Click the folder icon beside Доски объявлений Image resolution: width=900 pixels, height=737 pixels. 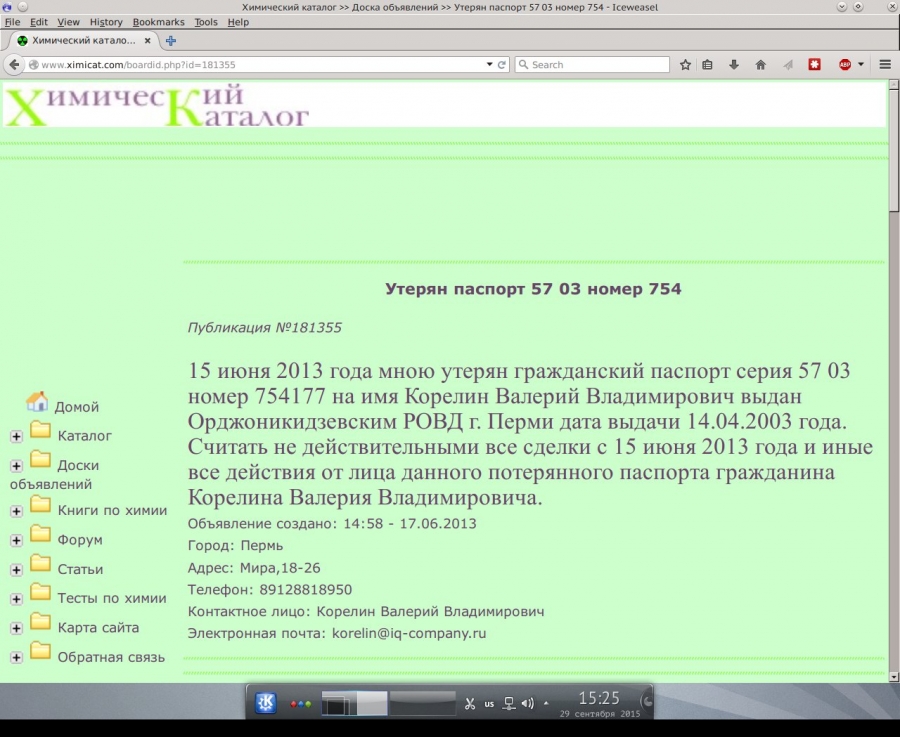pos(40,459)
